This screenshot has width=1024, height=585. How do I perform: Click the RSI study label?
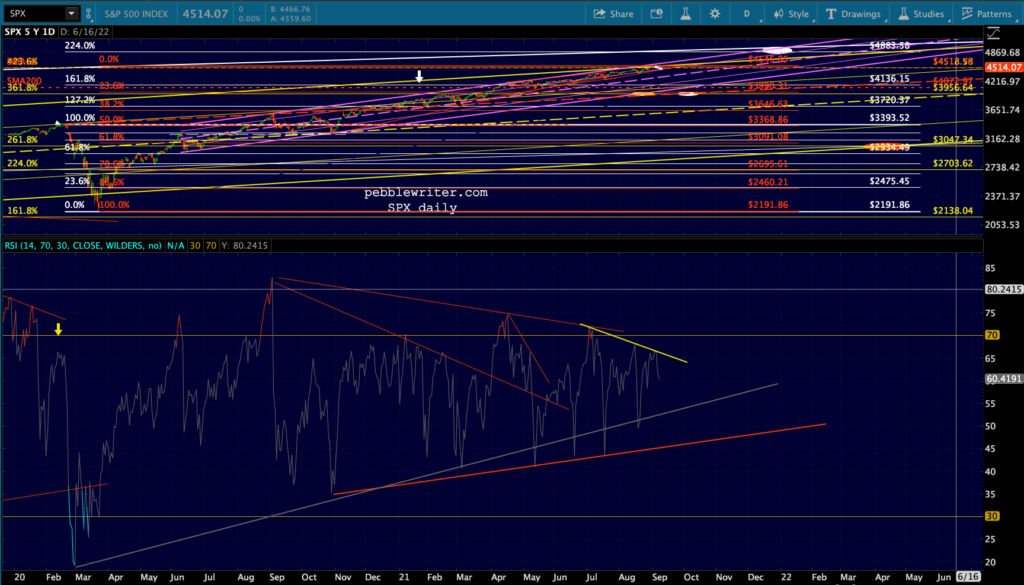coord(83,245)
